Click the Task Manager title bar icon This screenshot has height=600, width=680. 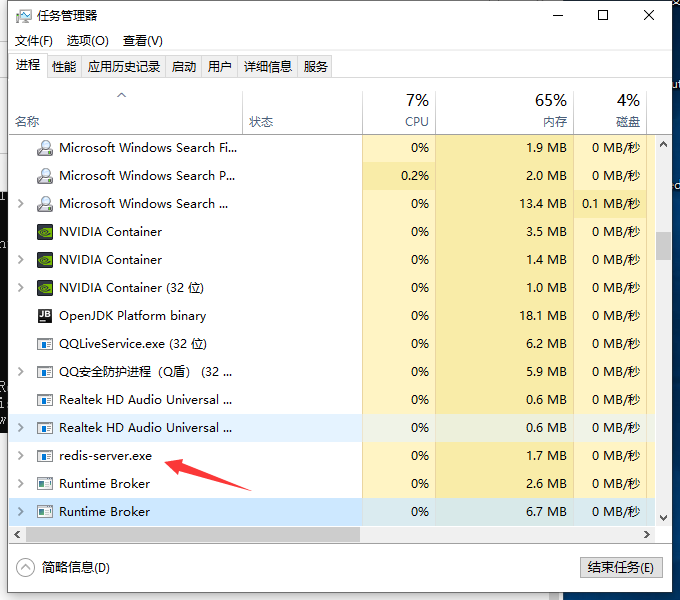click(23, 16)
